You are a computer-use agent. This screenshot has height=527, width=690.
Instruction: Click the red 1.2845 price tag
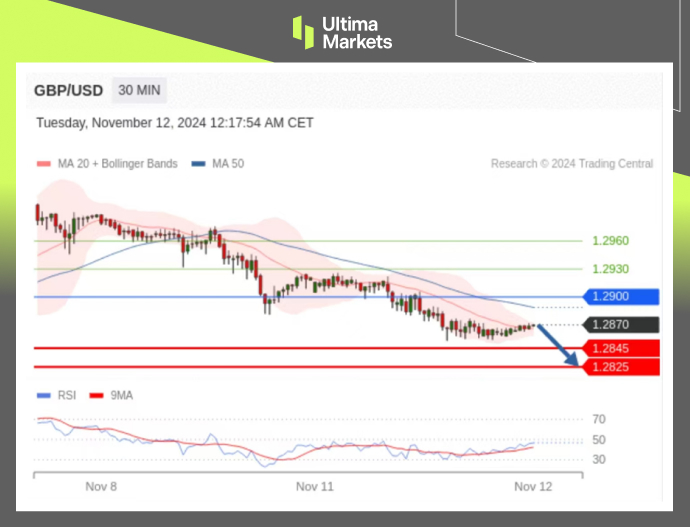(619, 348)
